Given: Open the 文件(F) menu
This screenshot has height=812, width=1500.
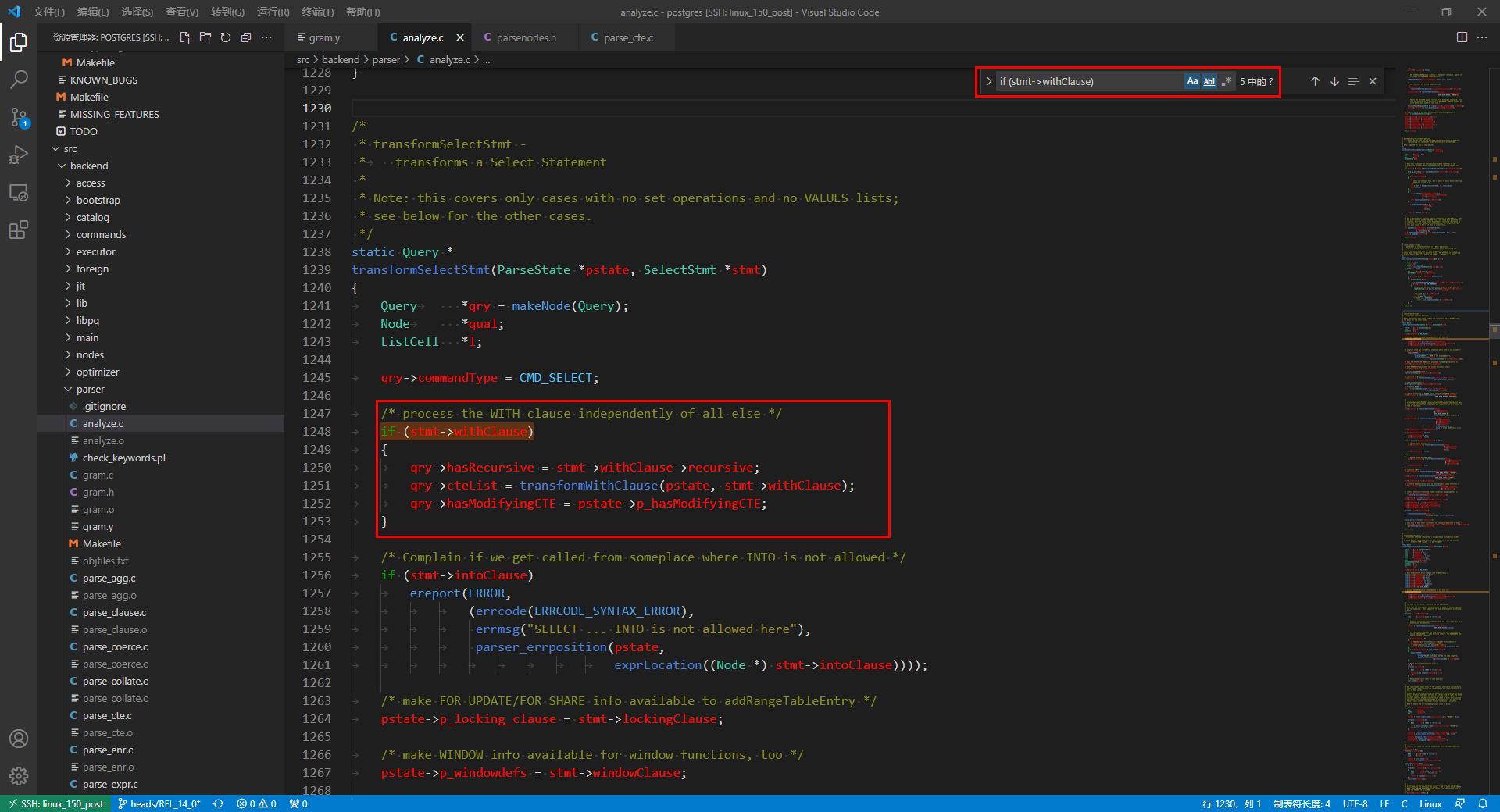Looking at the screenshot, I should [x=49, y=12].
